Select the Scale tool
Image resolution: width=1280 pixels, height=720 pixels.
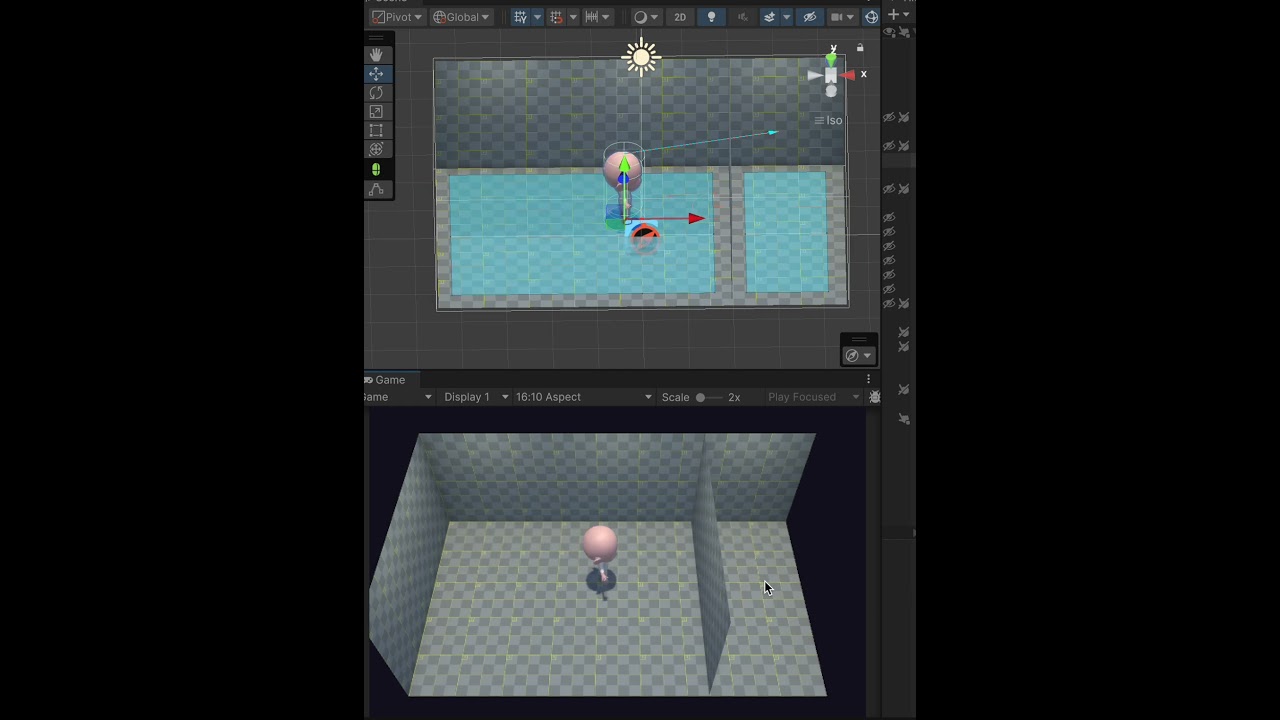tap(377, 111)
